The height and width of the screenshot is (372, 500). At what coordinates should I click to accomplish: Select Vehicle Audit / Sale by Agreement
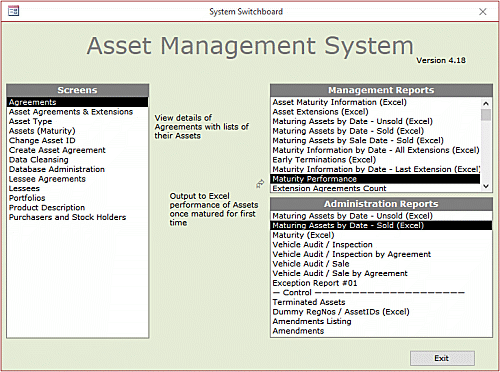381,274
